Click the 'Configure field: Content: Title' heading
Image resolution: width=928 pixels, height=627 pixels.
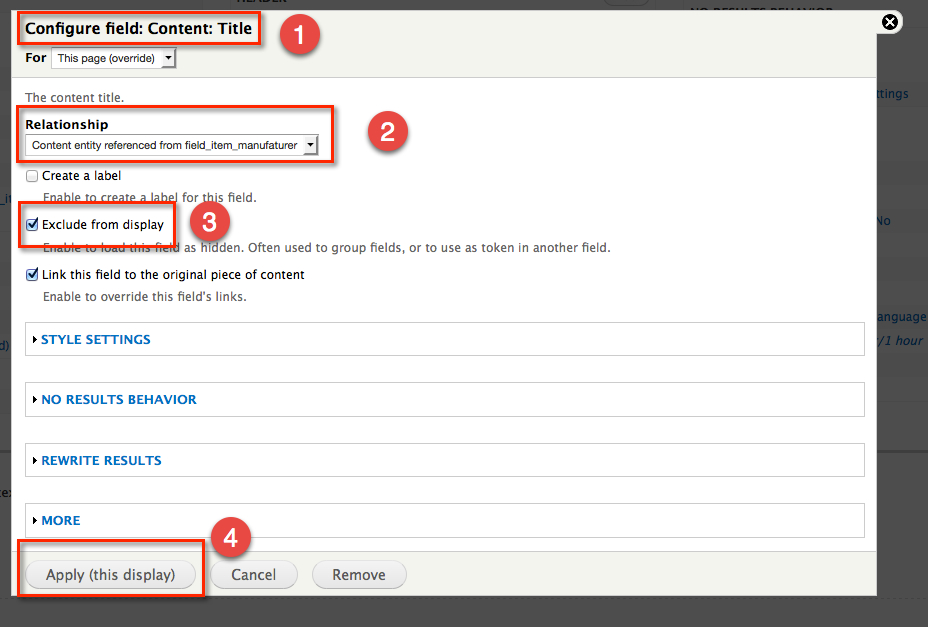coord(138,28)
